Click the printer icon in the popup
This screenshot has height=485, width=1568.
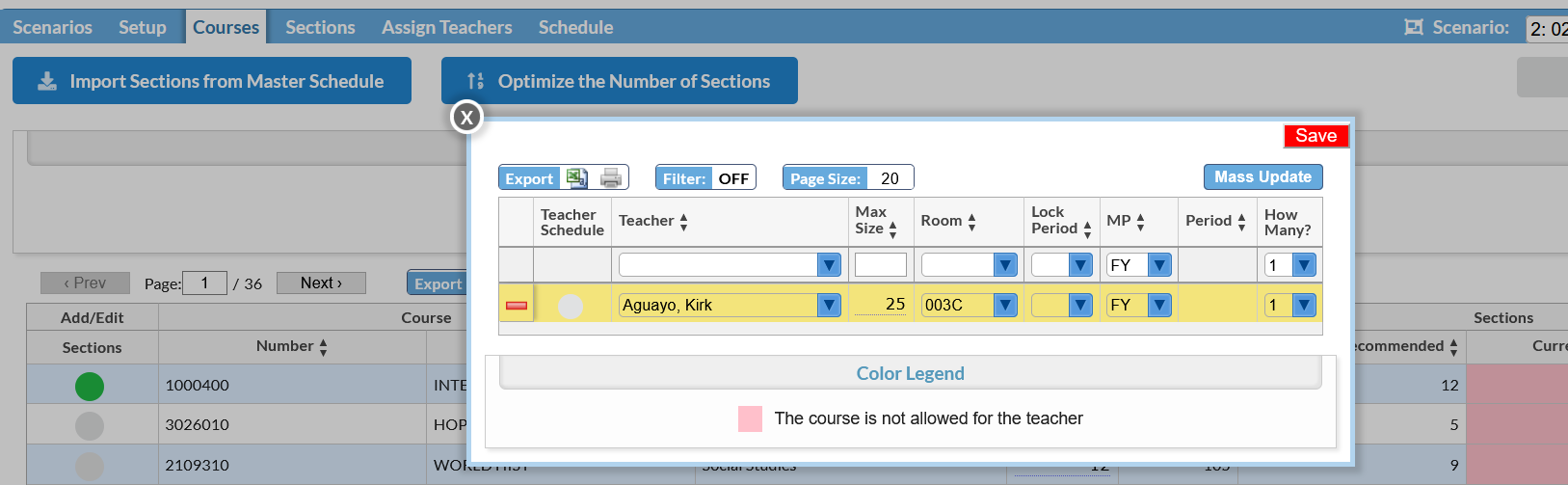pos(610,177)
